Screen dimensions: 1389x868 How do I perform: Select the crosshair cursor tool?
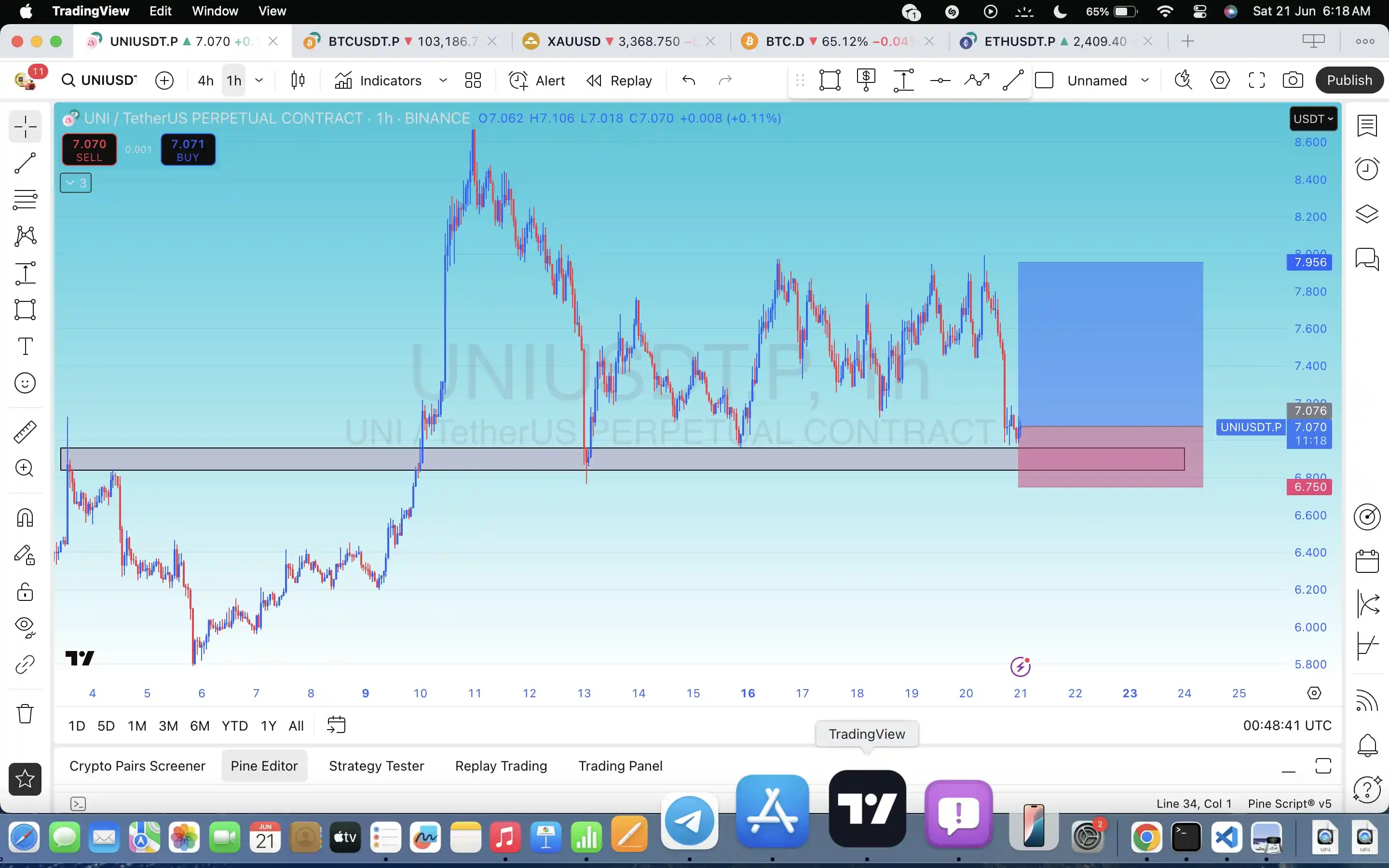point(25,127)
